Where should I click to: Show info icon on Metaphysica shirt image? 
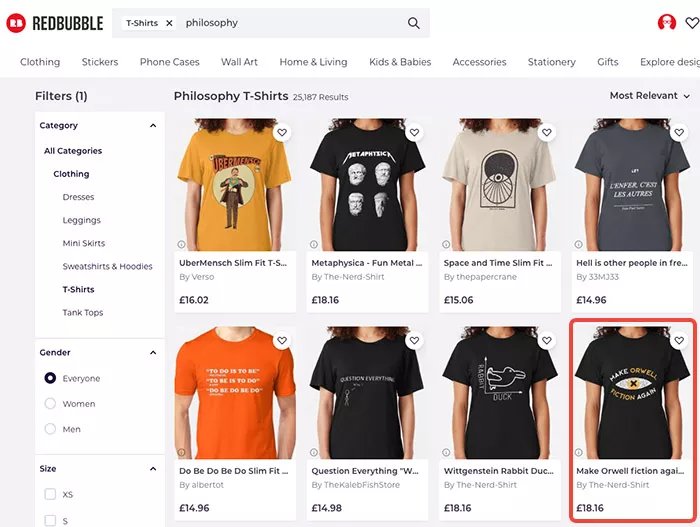314,244
